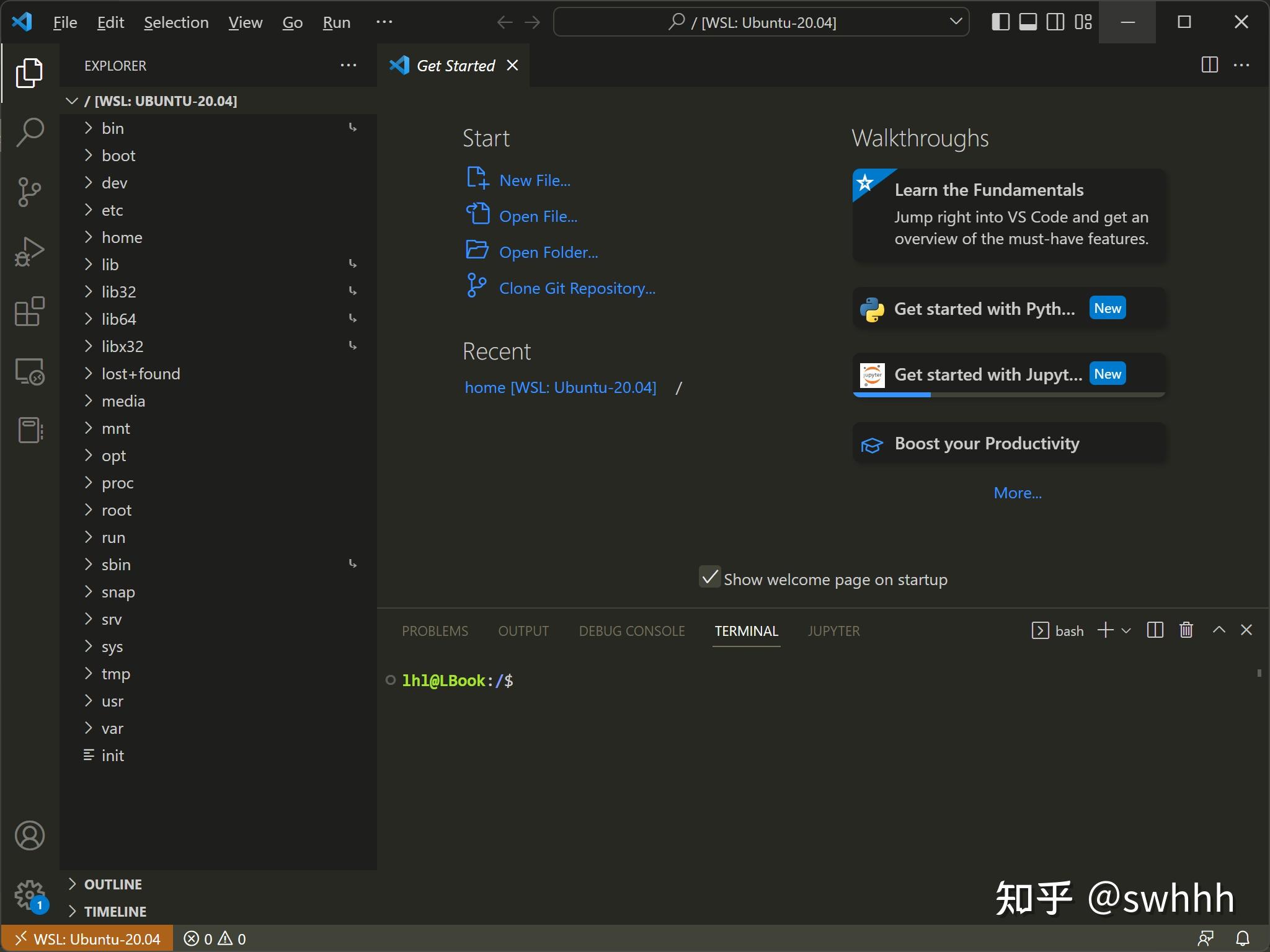This screenshot has height=952, width=1270.
Task: Click the Open Folder... link
Action: pos(548,252)
